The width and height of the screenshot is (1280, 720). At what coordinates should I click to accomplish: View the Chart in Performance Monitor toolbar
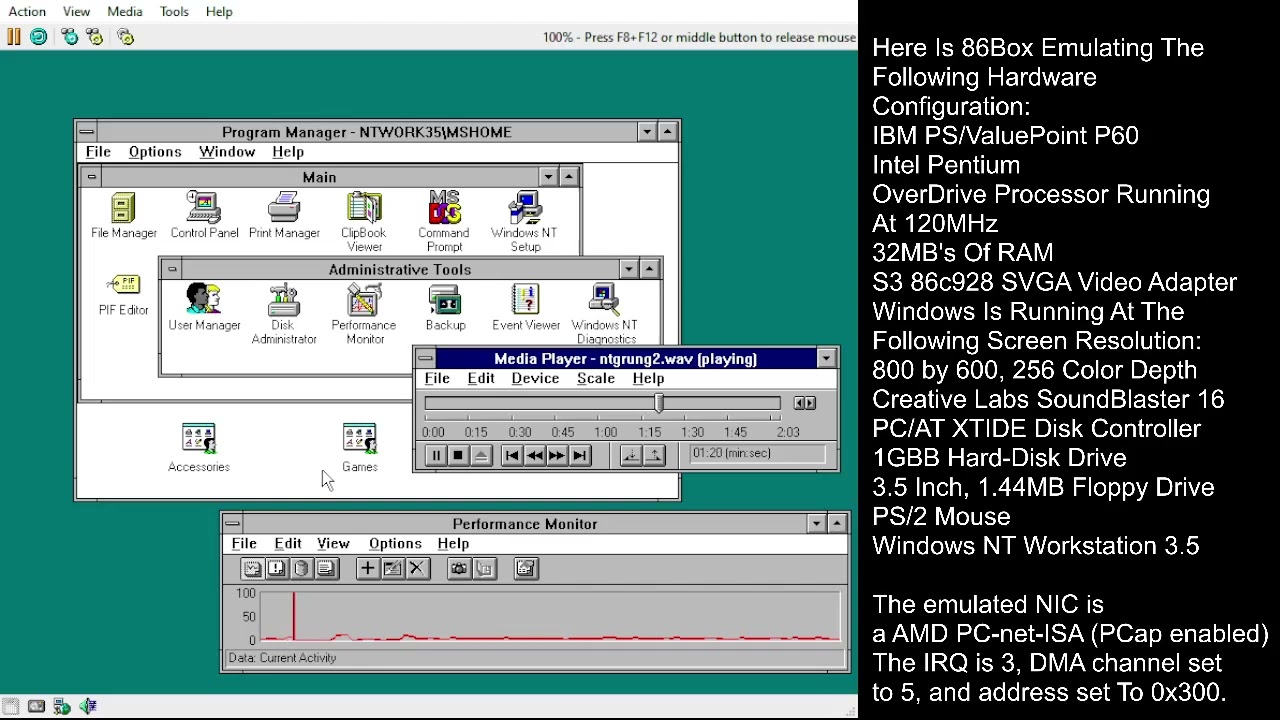[x=252, y=569]
